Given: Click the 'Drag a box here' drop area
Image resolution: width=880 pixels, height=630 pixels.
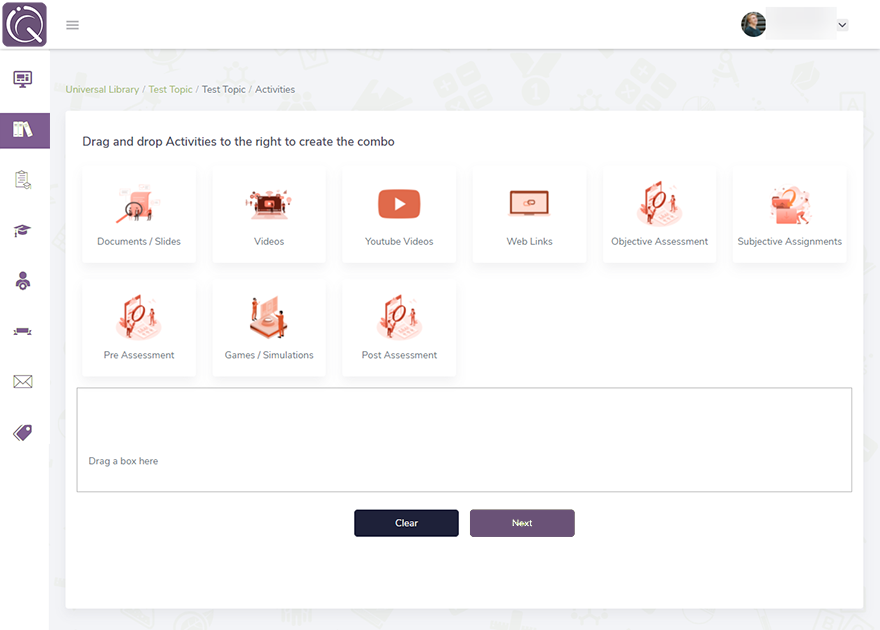Looking at the screenshot, I should pos(464,440).
